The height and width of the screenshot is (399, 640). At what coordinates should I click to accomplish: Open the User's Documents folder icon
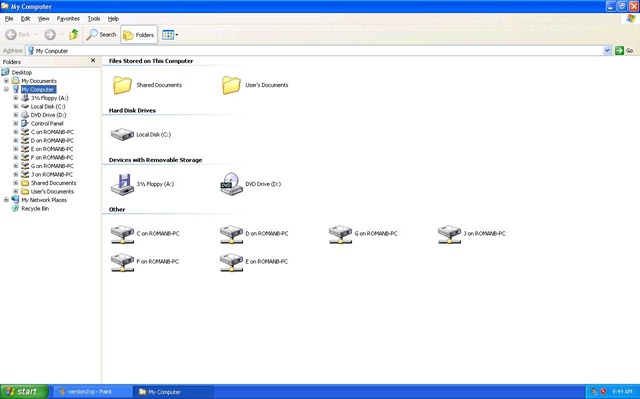[x=231, y=85]
